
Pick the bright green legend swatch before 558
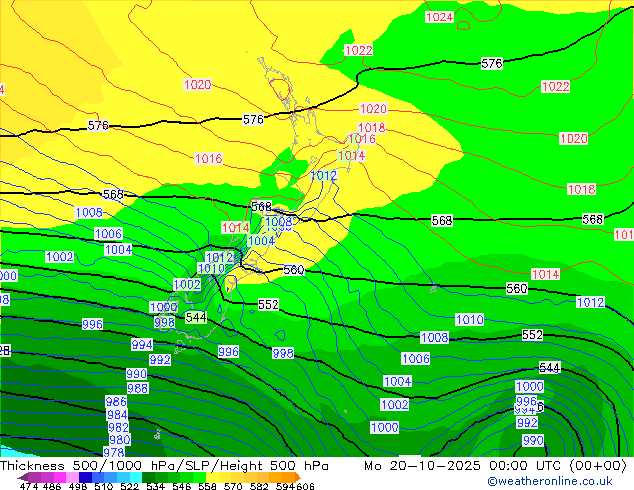coord(200,477)
